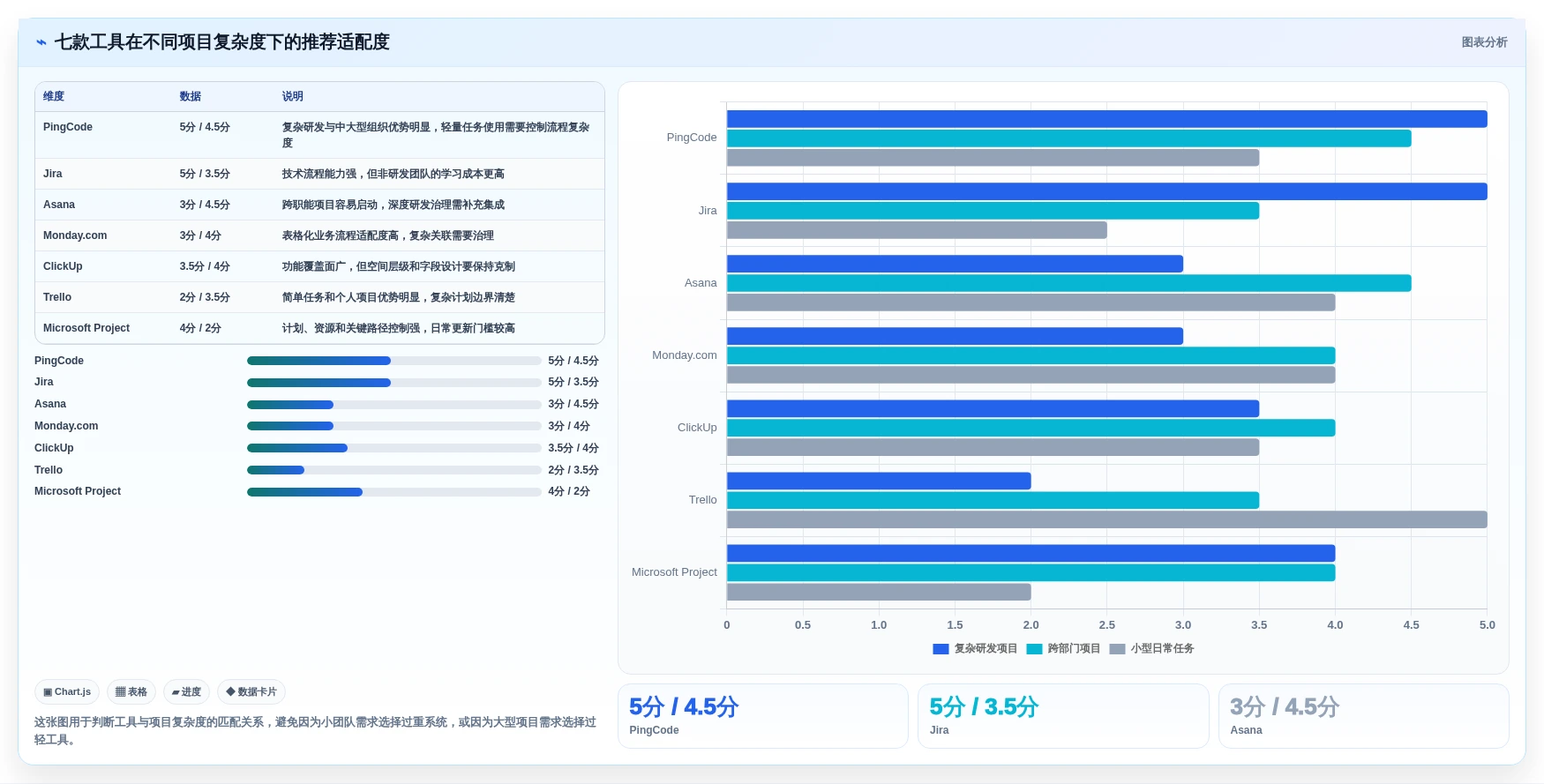
Task: Click description 跨职能项目容易启动，深度研发治理需补充集成
Action: point(393,205)
